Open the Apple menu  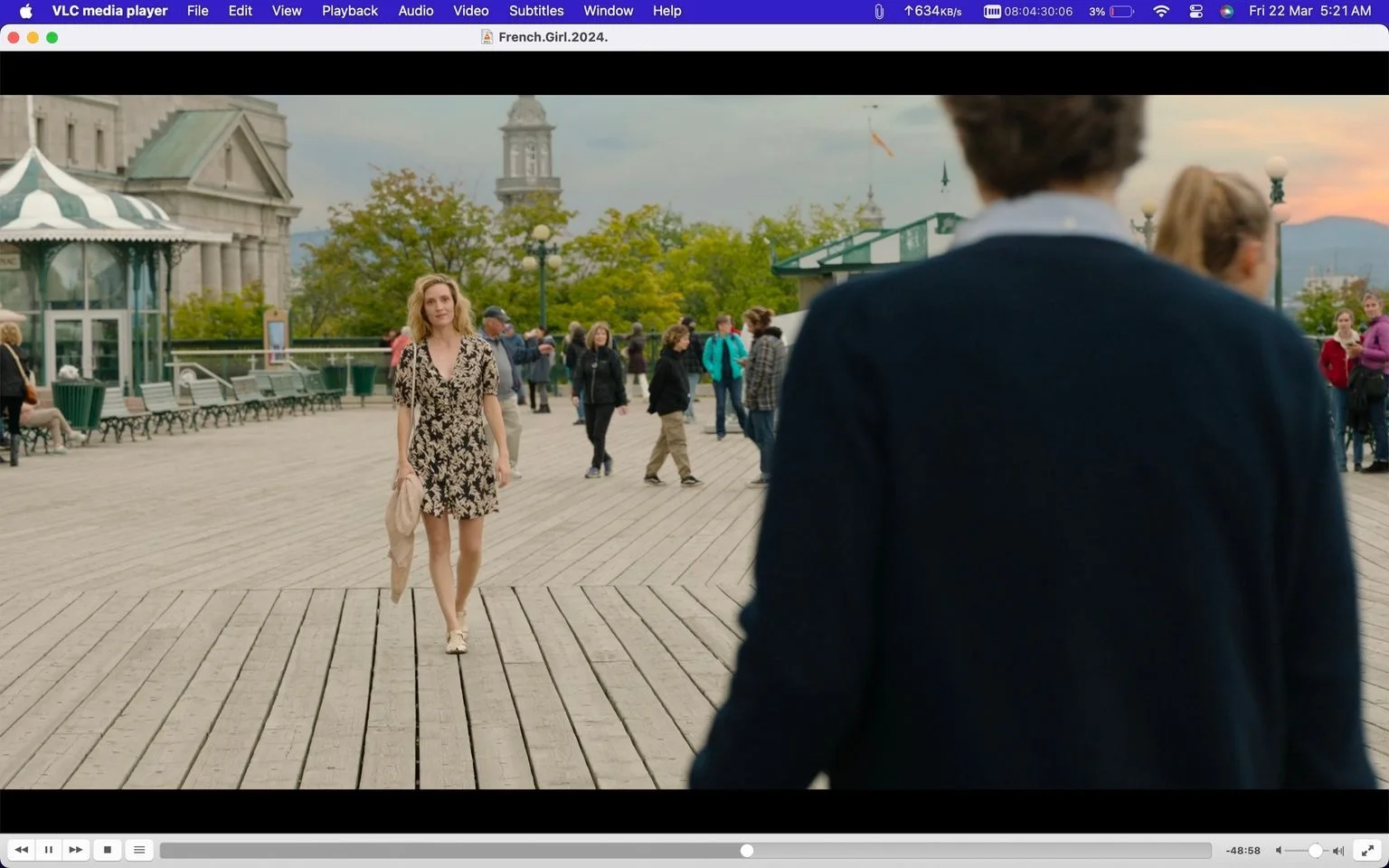[25, 11]
